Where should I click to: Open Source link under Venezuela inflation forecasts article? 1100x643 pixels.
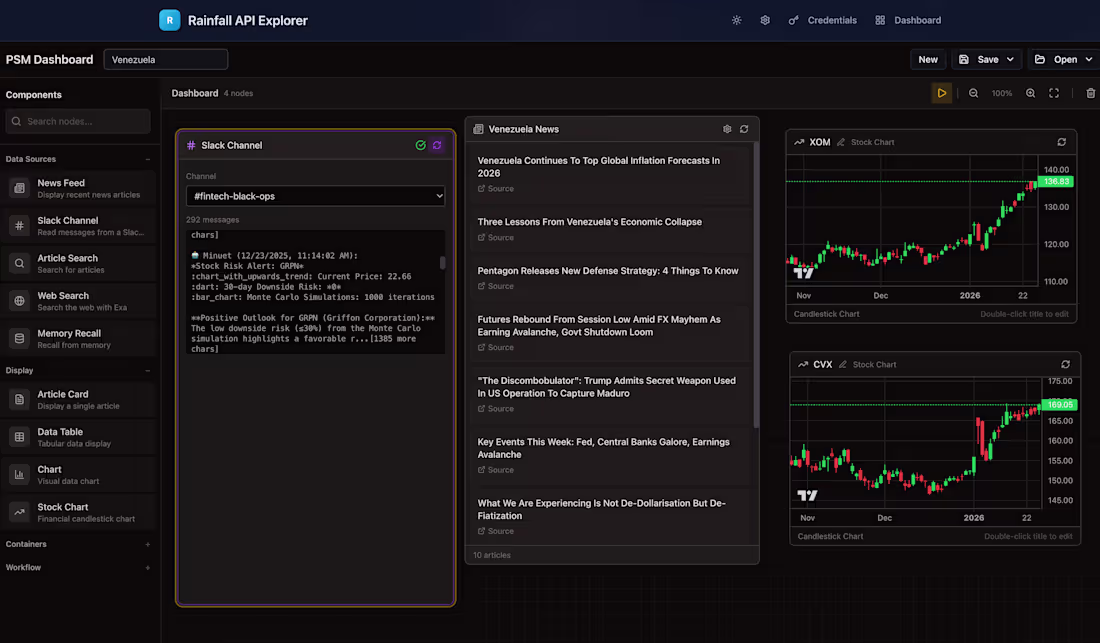tap(496, 189)
